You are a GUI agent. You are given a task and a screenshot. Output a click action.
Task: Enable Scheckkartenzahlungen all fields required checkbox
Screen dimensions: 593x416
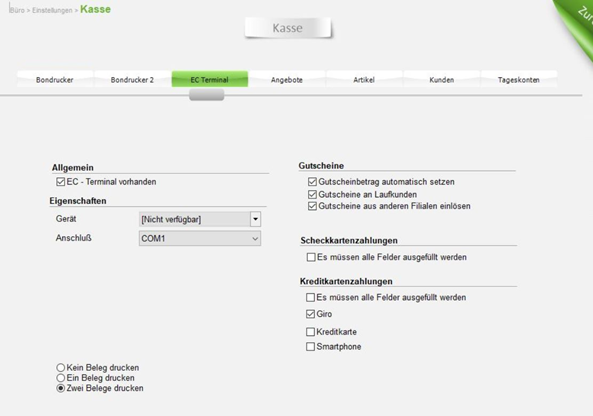(x=311, y=257)
